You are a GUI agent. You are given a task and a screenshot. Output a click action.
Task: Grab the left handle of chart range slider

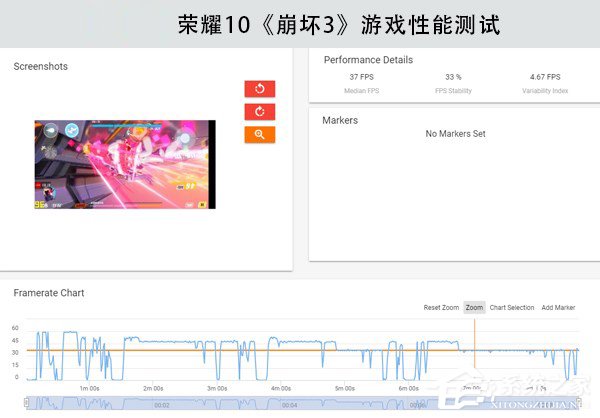pyautogui.click(x=26, y=403)
